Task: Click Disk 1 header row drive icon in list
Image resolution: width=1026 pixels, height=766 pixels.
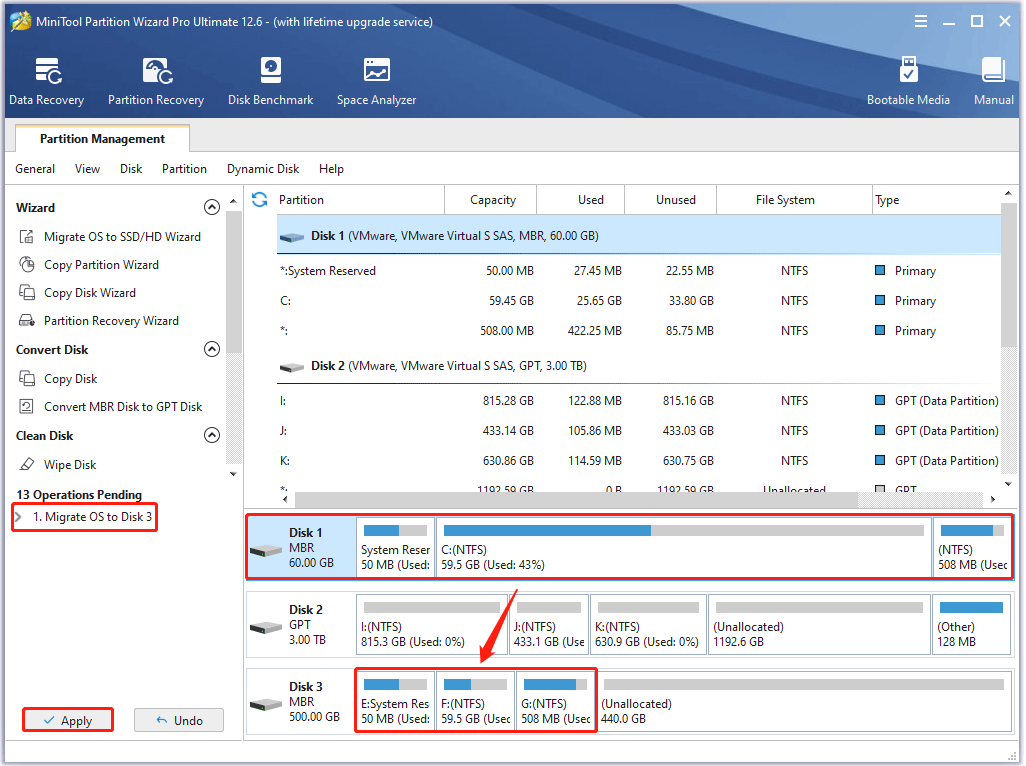Action: pos(291,237)
